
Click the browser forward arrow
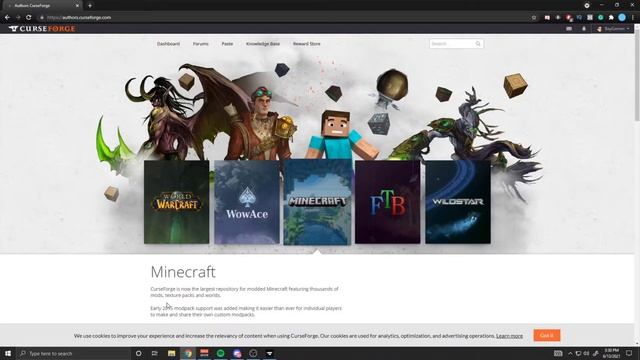tap(18, 18)
